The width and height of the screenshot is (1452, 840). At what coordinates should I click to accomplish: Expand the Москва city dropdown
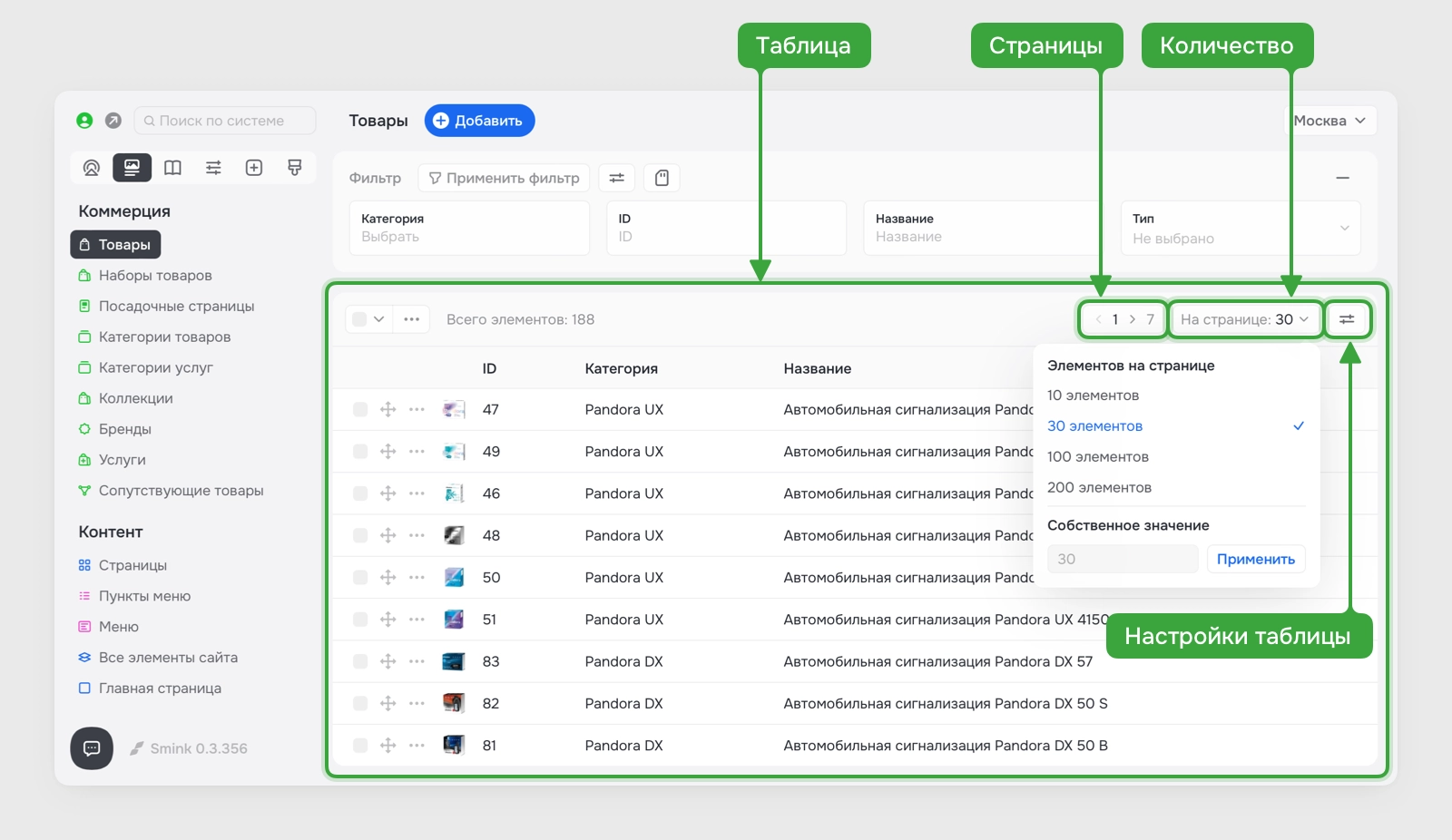(1329, 121)
